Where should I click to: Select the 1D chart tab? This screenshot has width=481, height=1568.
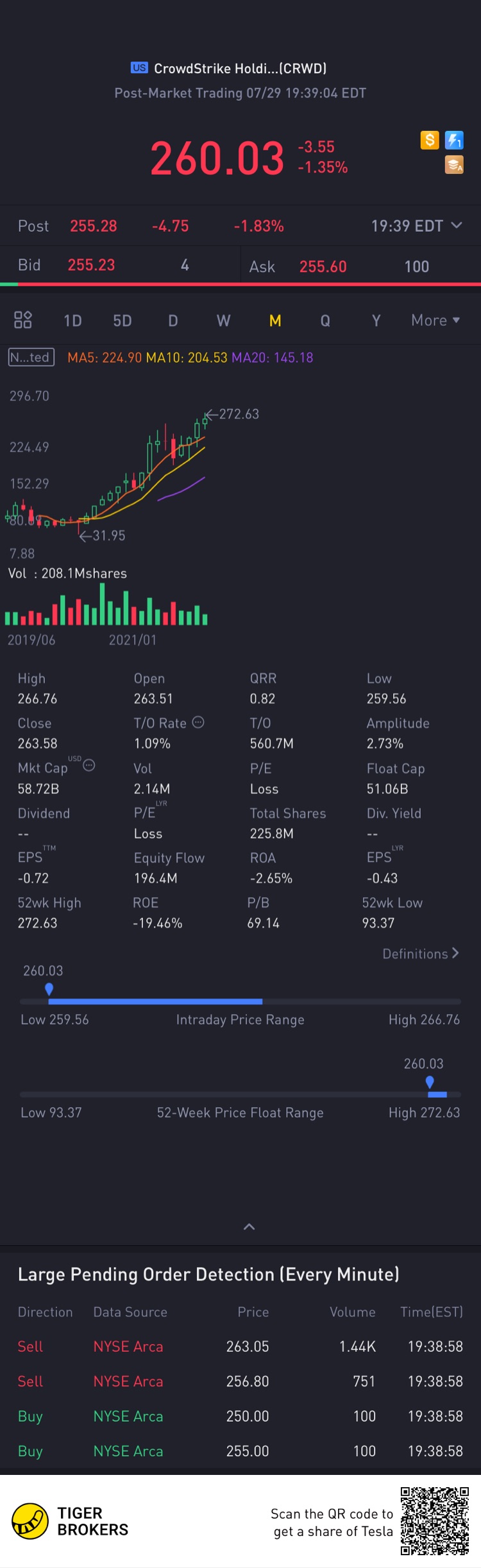pos(72,321)
